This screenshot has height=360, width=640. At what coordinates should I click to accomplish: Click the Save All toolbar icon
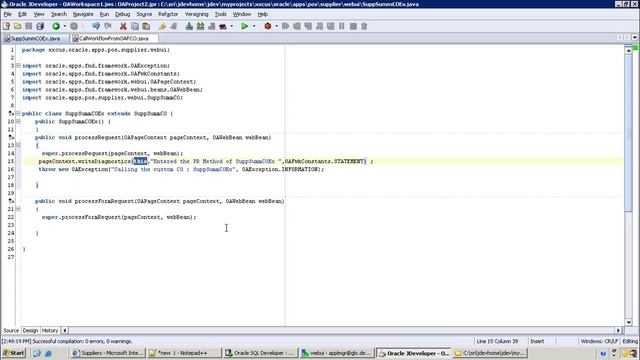[x=40, y=26]
